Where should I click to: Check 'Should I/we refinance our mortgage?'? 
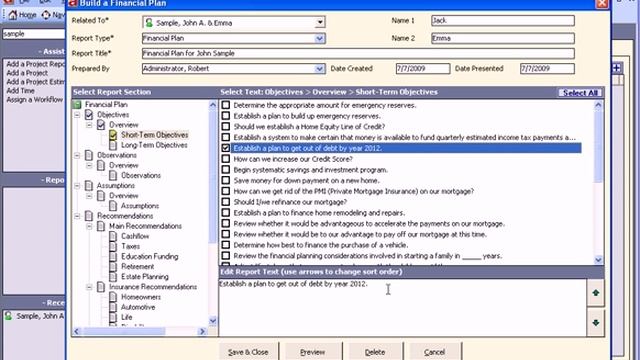pos(225,202)
